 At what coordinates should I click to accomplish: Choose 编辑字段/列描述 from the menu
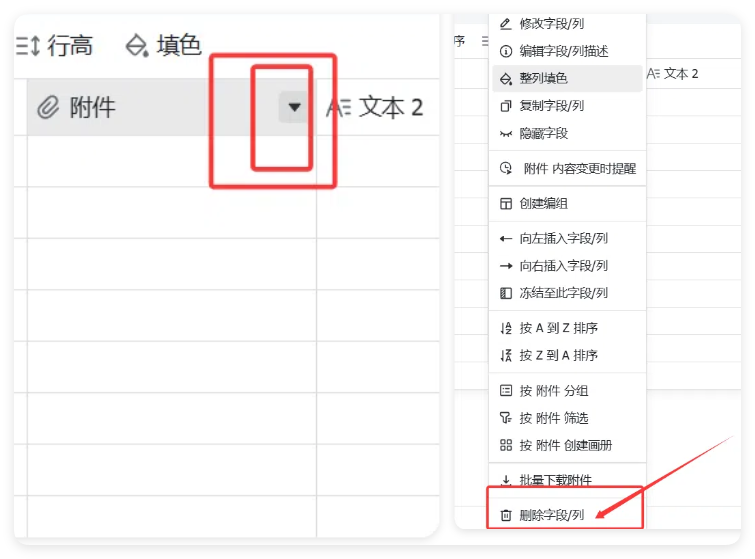coord(567,51)
